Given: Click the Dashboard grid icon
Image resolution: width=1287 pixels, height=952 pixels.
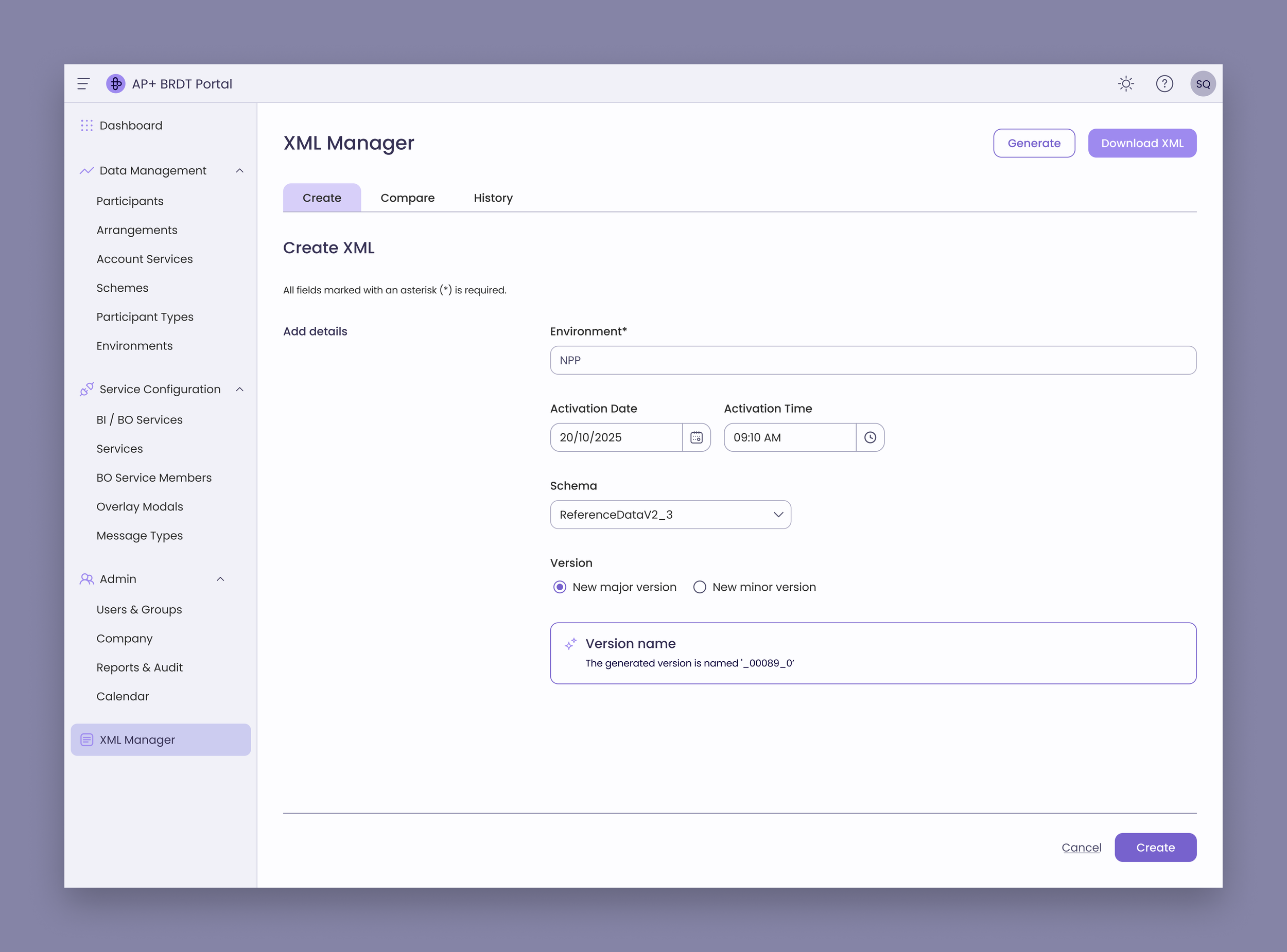Looking at the screenshot, I should point(86,126).
